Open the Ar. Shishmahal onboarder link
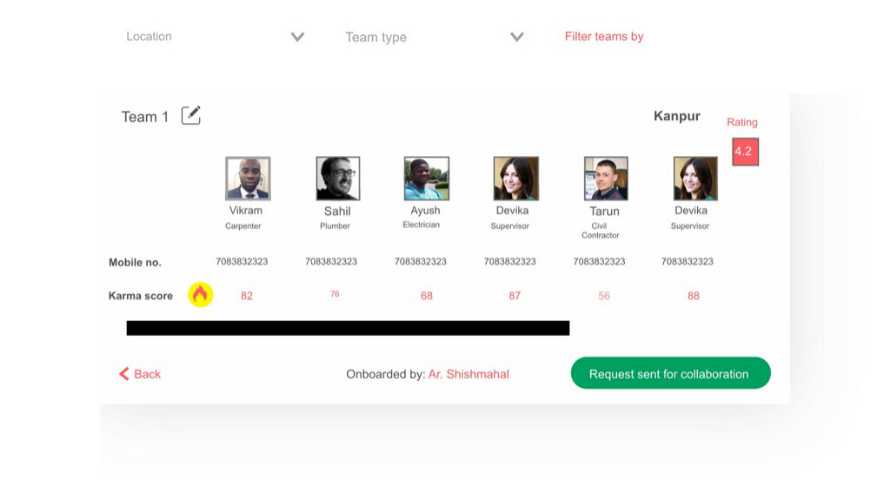 469,374
